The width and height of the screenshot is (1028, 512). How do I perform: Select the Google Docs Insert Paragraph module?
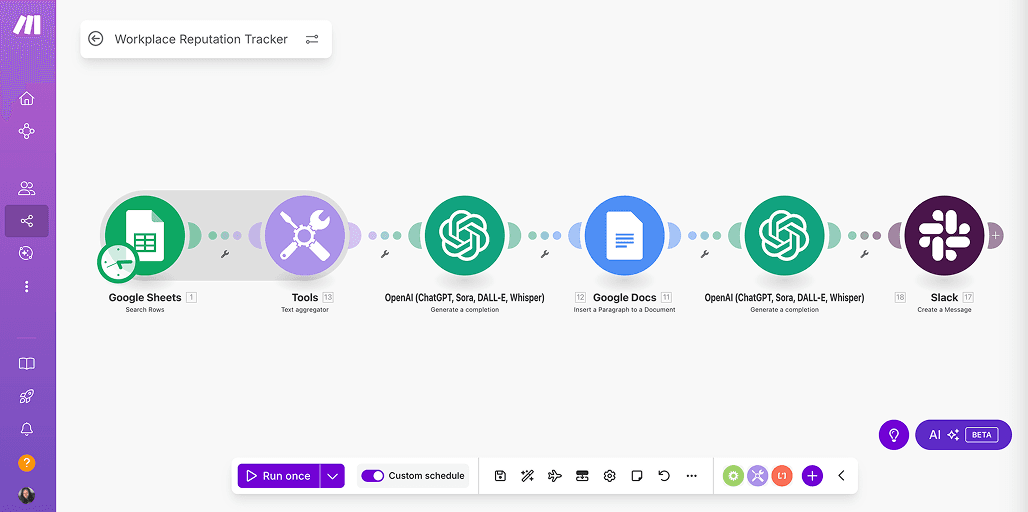coord(625,235)
